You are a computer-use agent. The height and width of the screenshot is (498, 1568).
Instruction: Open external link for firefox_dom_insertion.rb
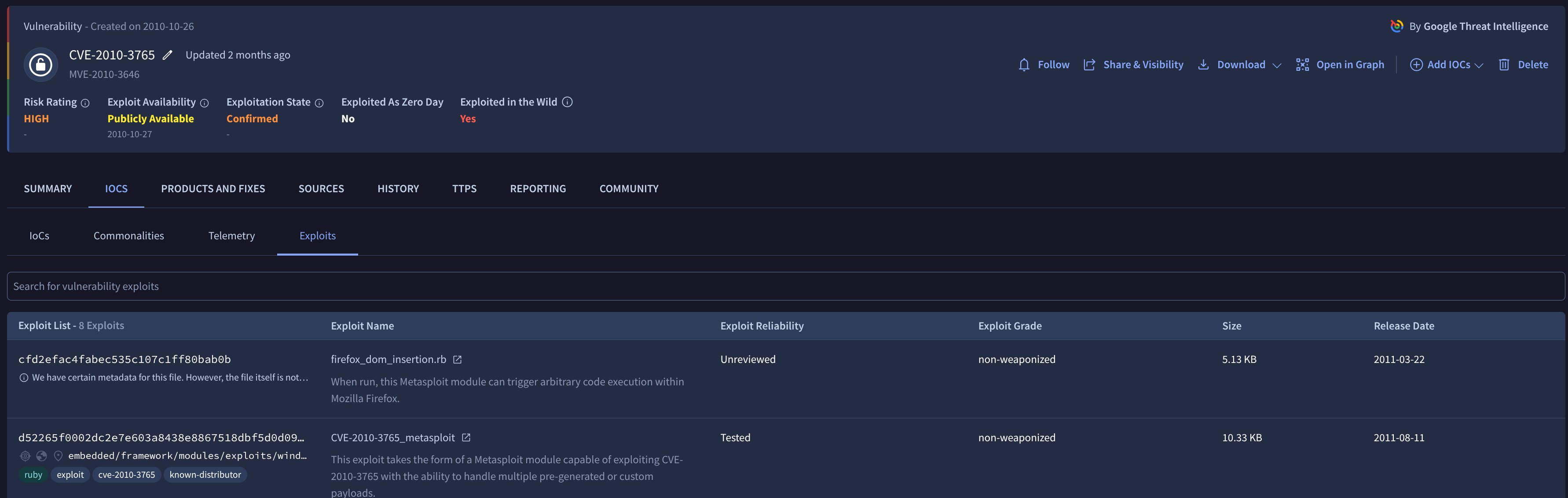click(x=457, y=360)
